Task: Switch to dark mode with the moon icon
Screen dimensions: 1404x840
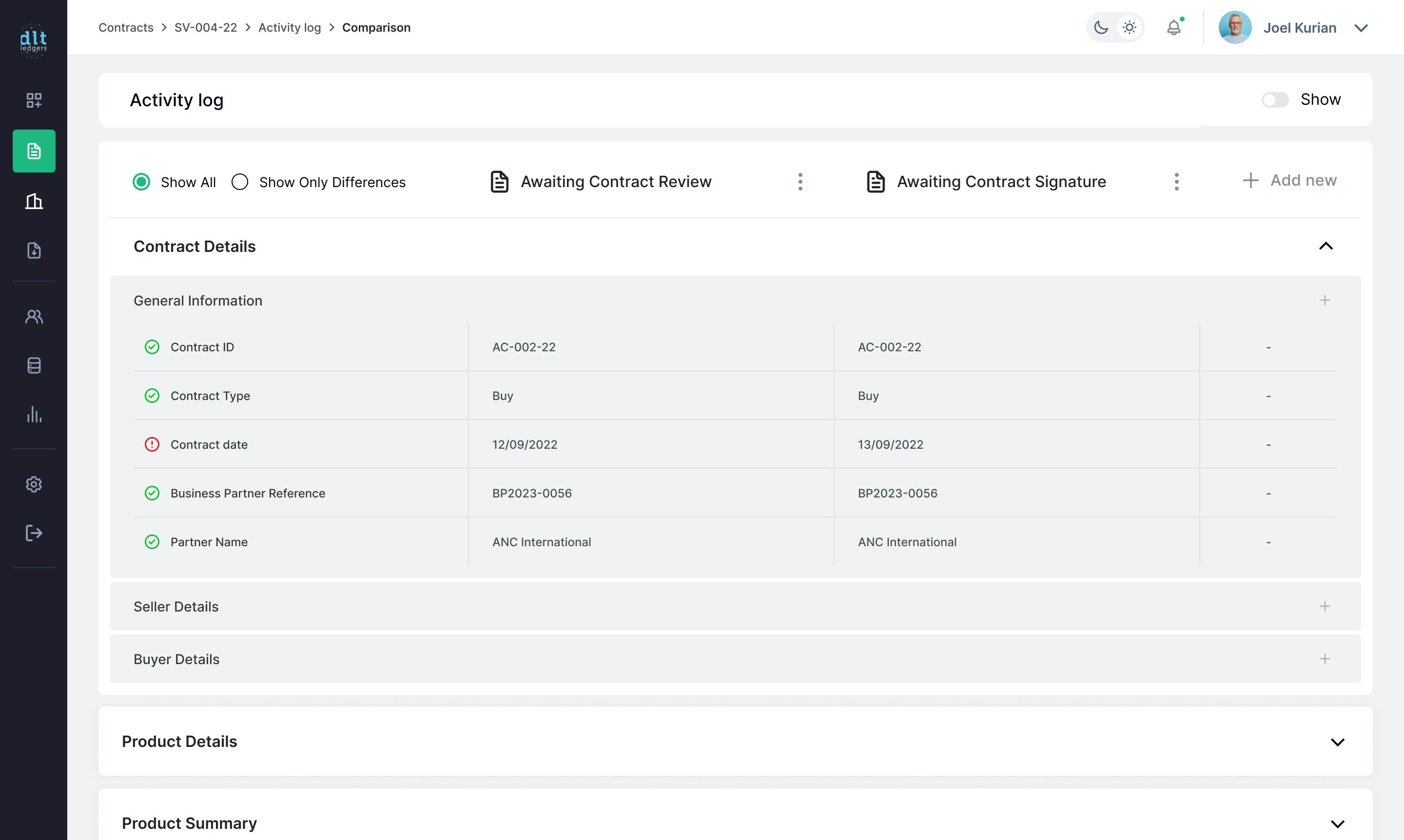Action: (x=1101, y=27)
